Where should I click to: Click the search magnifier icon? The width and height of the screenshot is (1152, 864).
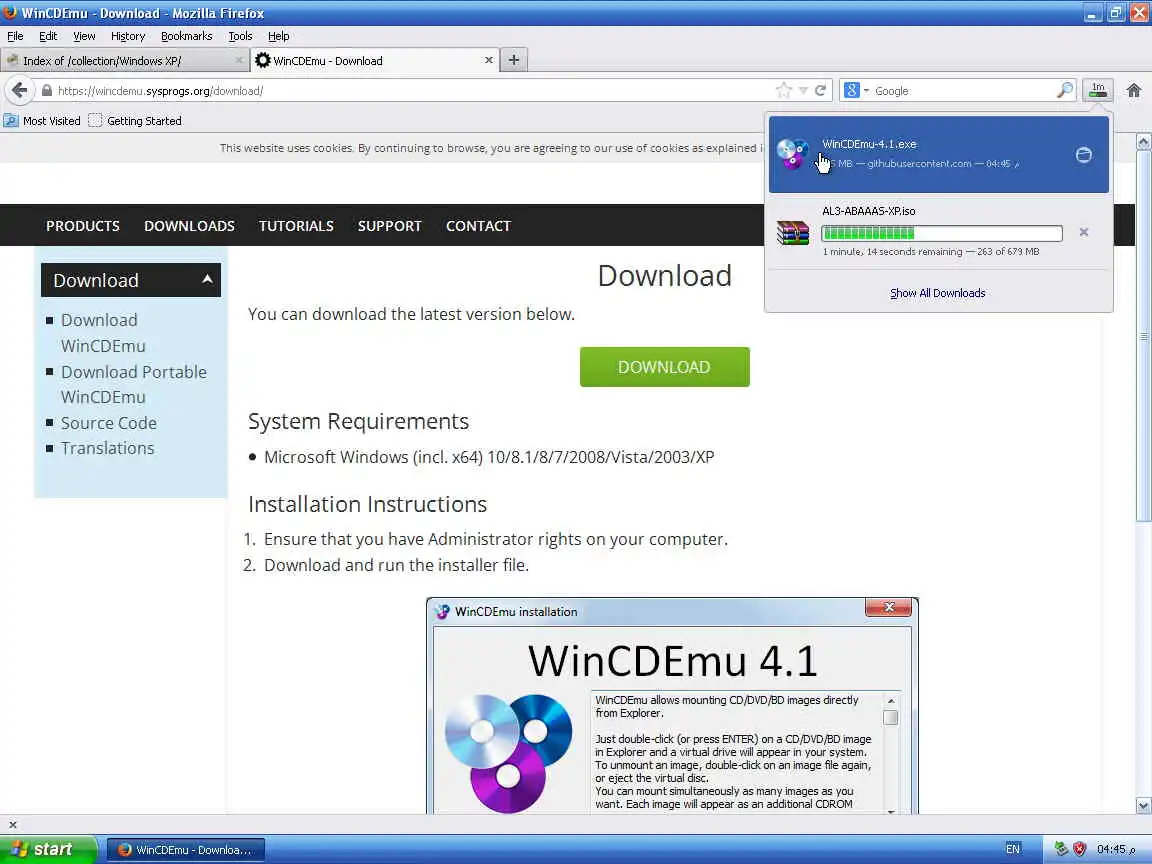(x=1065, y=90)
